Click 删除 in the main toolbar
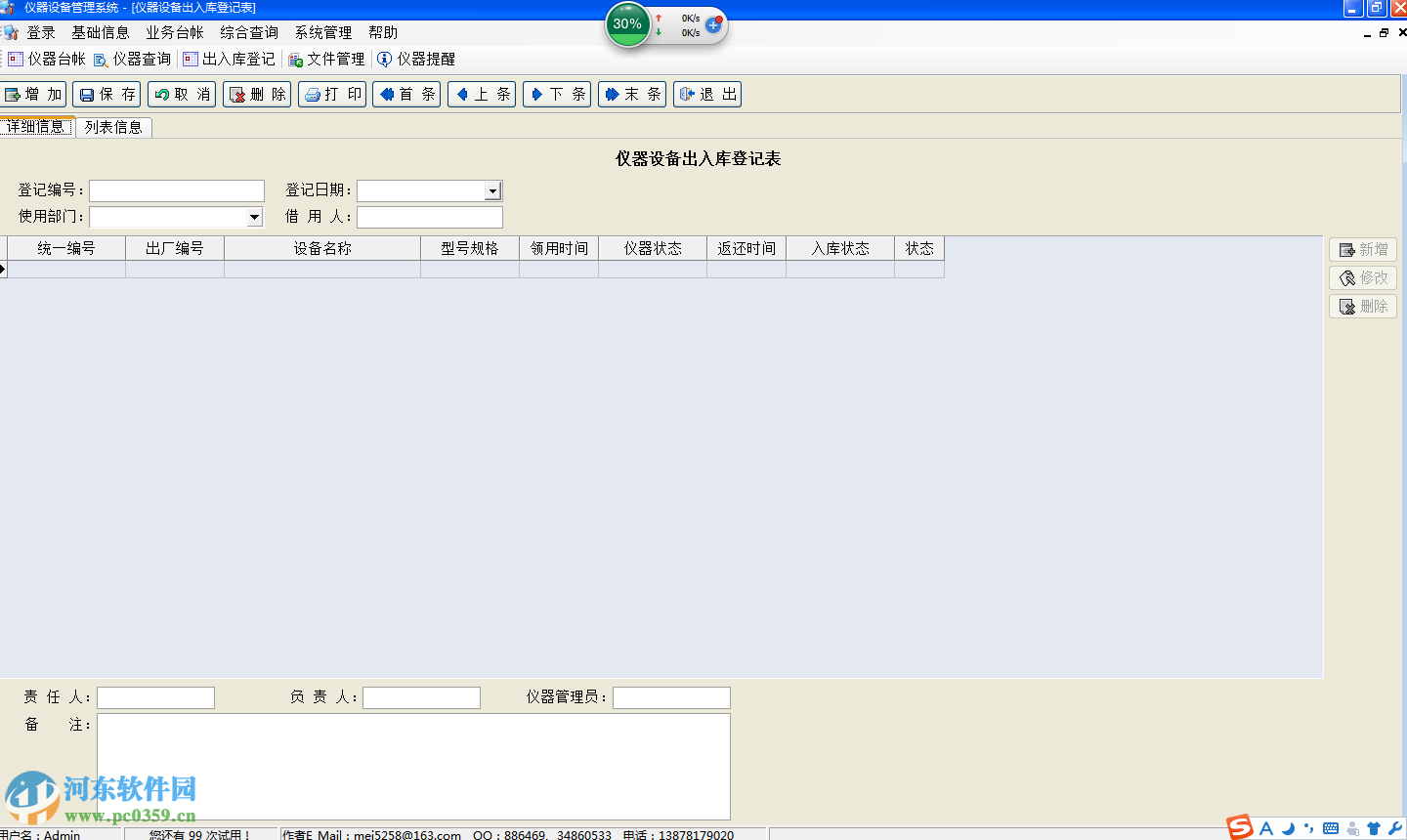Screen dimensions: 1407x840 pyautogui.click(x=257, y=95)
